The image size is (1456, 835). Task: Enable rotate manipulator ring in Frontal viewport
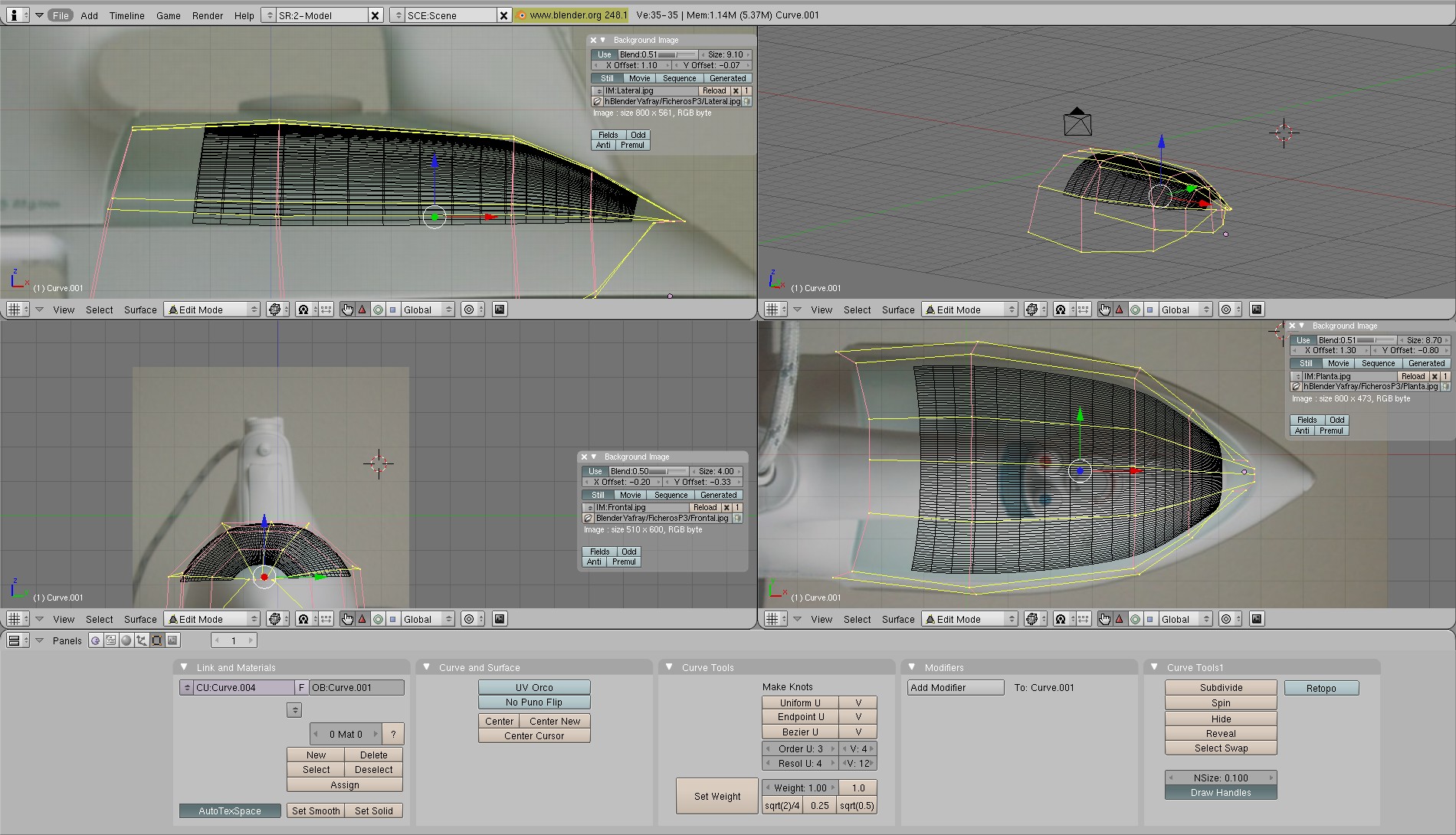[x=378, y=619]
